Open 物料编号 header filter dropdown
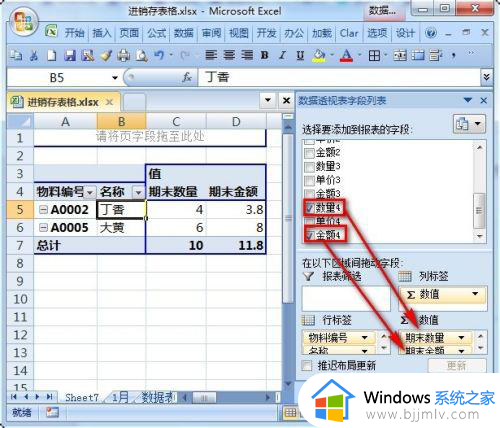Image resolution: width=500 pixels, height=428 pixels. click(x=90, y=192)
